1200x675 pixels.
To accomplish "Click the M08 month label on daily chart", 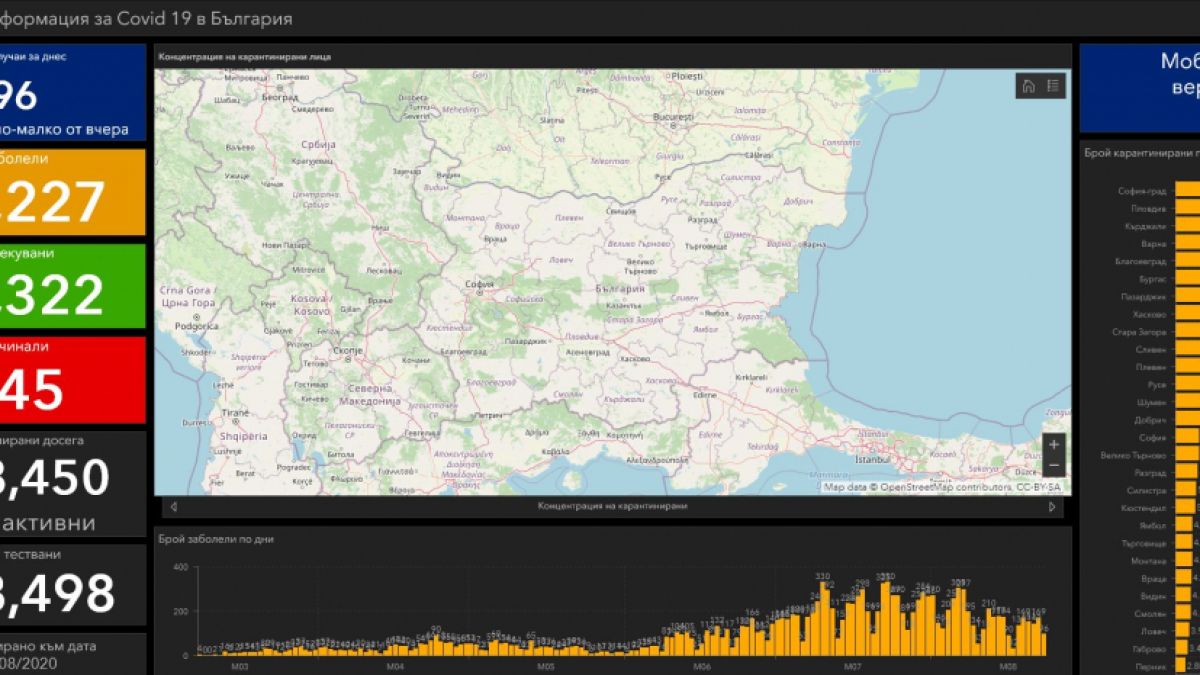I will pyautogui.click(x=1008, y=666).
